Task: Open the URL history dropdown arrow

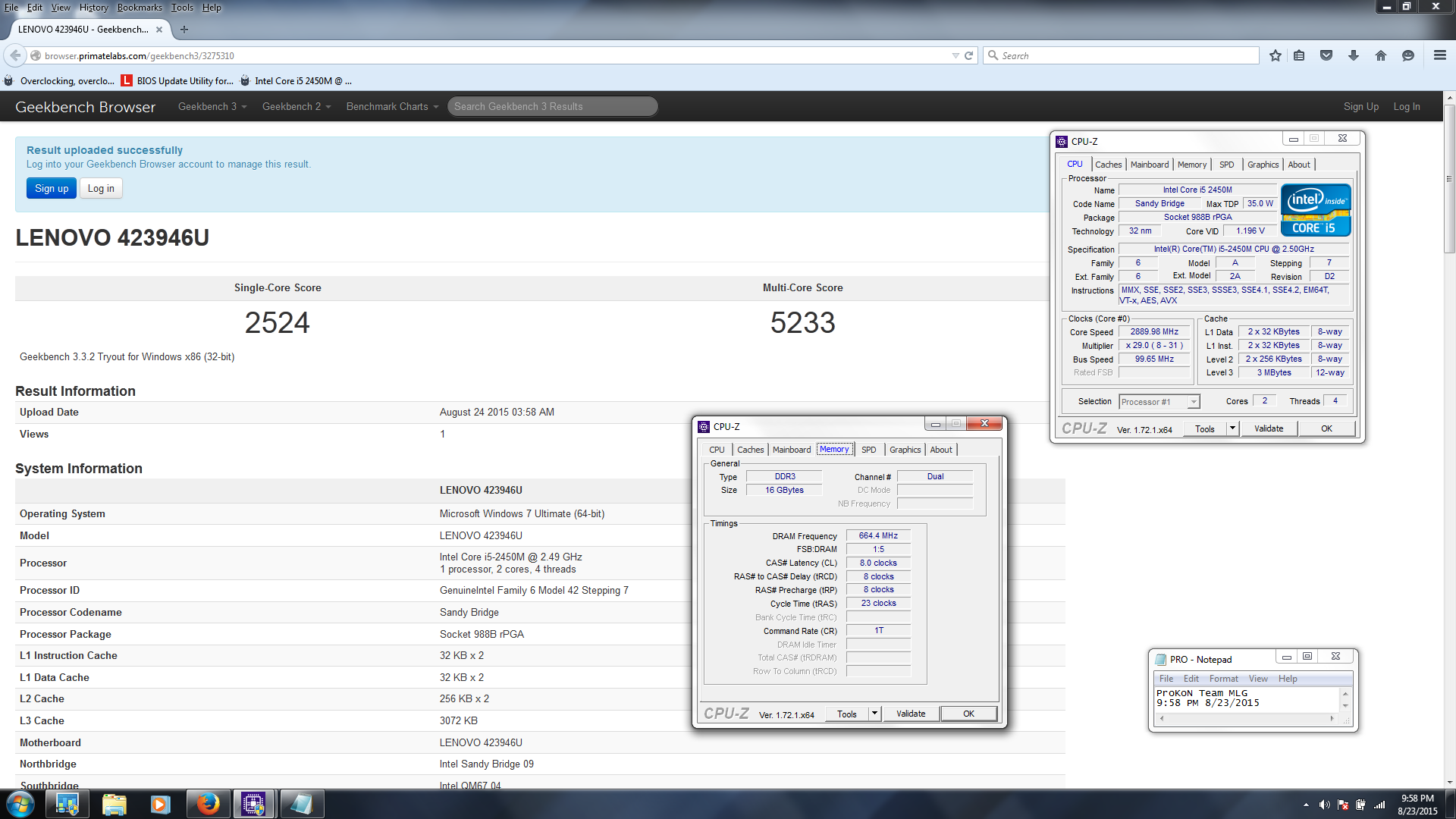Action: 955,55
